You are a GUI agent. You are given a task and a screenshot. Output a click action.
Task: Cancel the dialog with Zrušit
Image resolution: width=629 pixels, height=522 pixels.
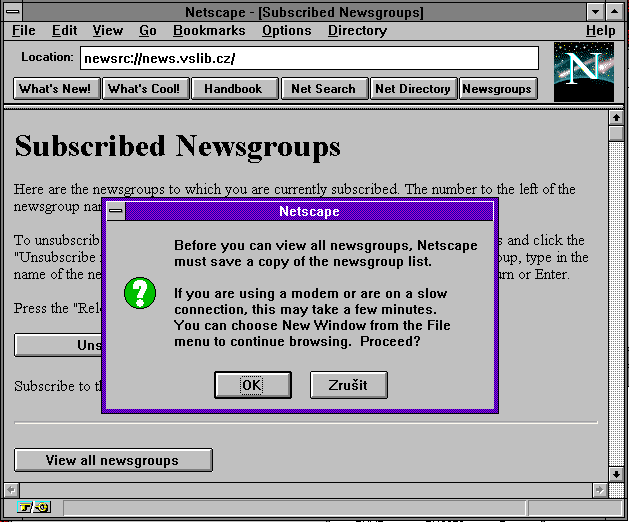(x=349, y=385)
